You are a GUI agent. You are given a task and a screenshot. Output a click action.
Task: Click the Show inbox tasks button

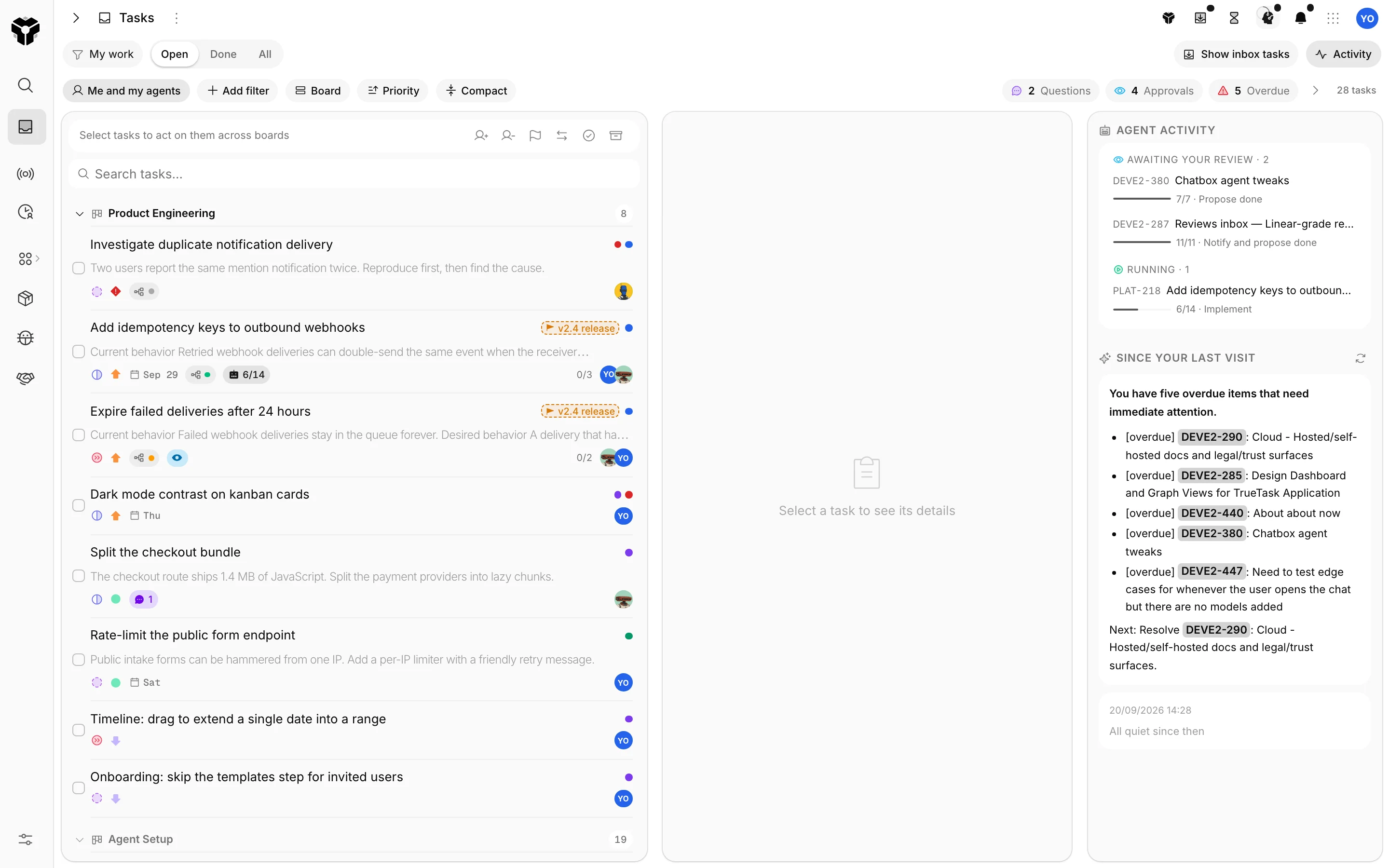(1236, 54)
